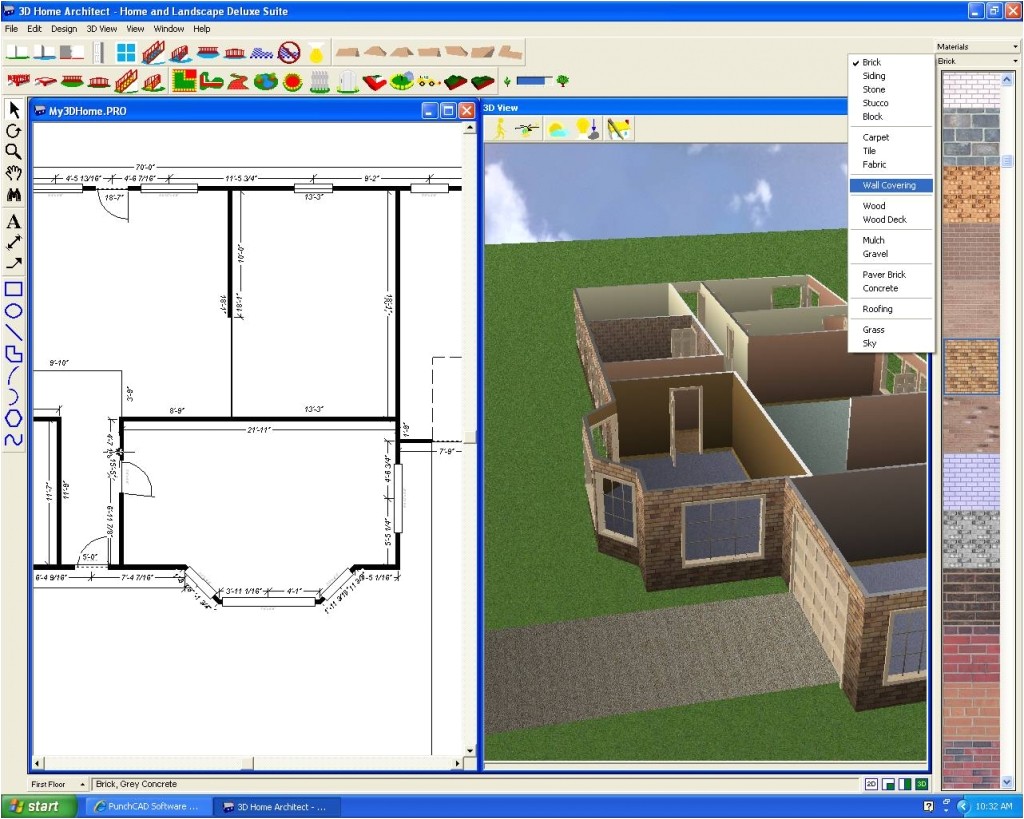Choose the Brick option with the checkmark
The width and height of the screenshot is (1024, 819).
[x=872, y=61]
